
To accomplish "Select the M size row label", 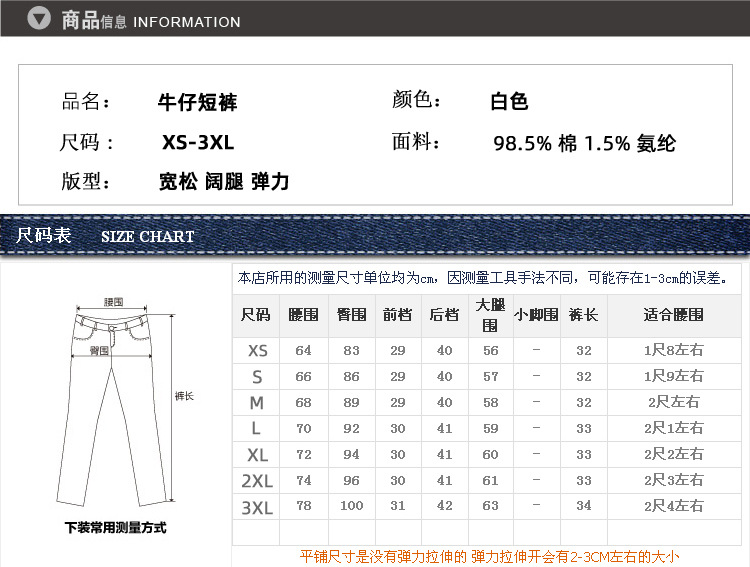I will tap(257, 403).
